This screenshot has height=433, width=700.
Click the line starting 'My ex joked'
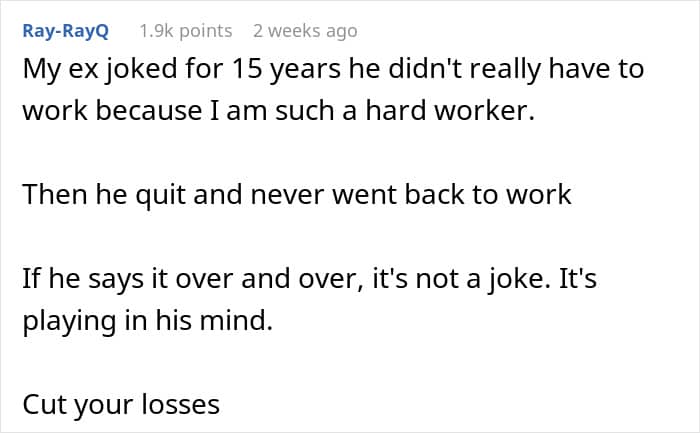(x=333, y=70)
